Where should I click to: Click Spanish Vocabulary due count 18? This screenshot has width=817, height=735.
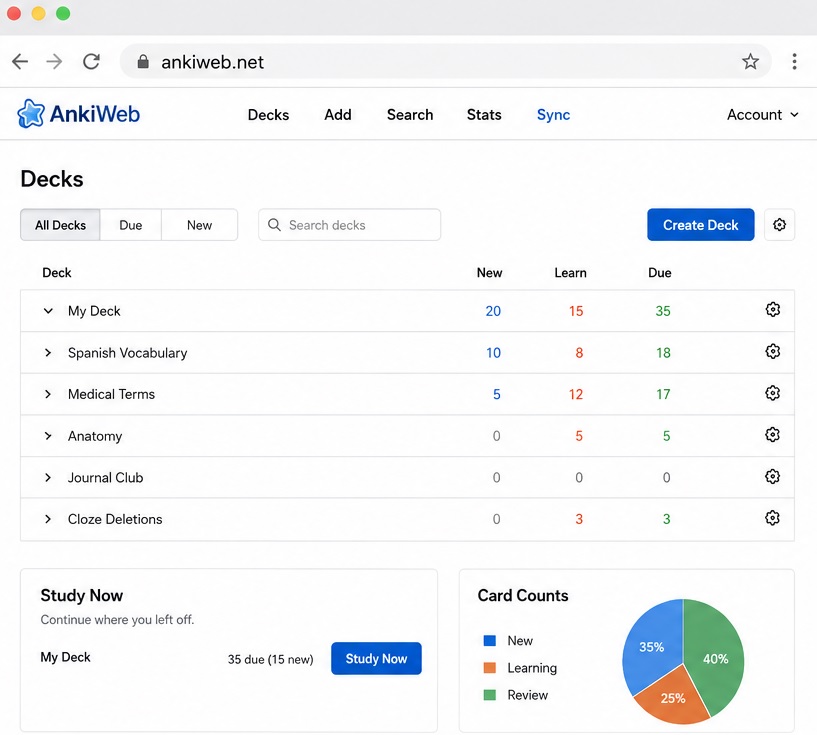(663, 353)
